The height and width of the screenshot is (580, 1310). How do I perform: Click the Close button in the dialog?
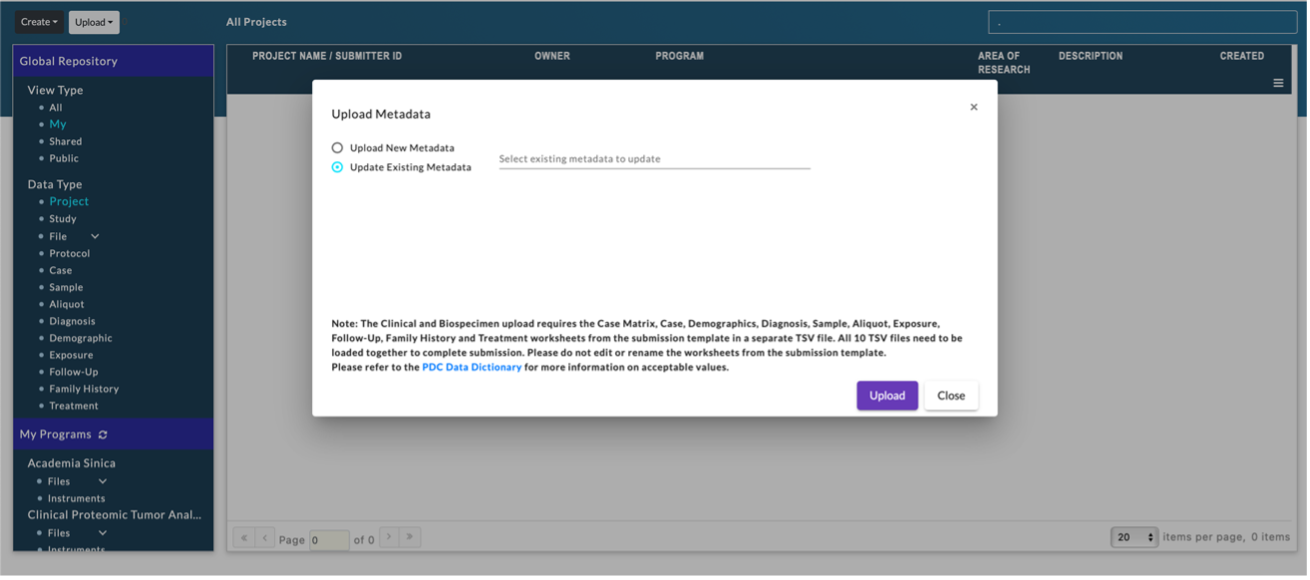click(950, 395)
